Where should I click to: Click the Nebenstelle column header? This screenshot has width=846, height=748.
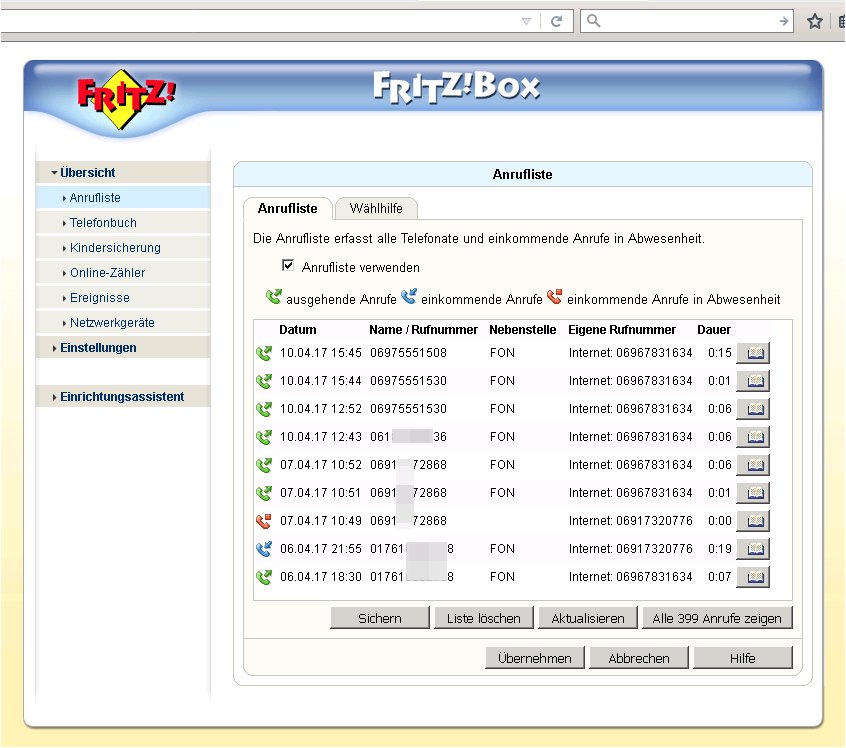click(x=523, y=330)
